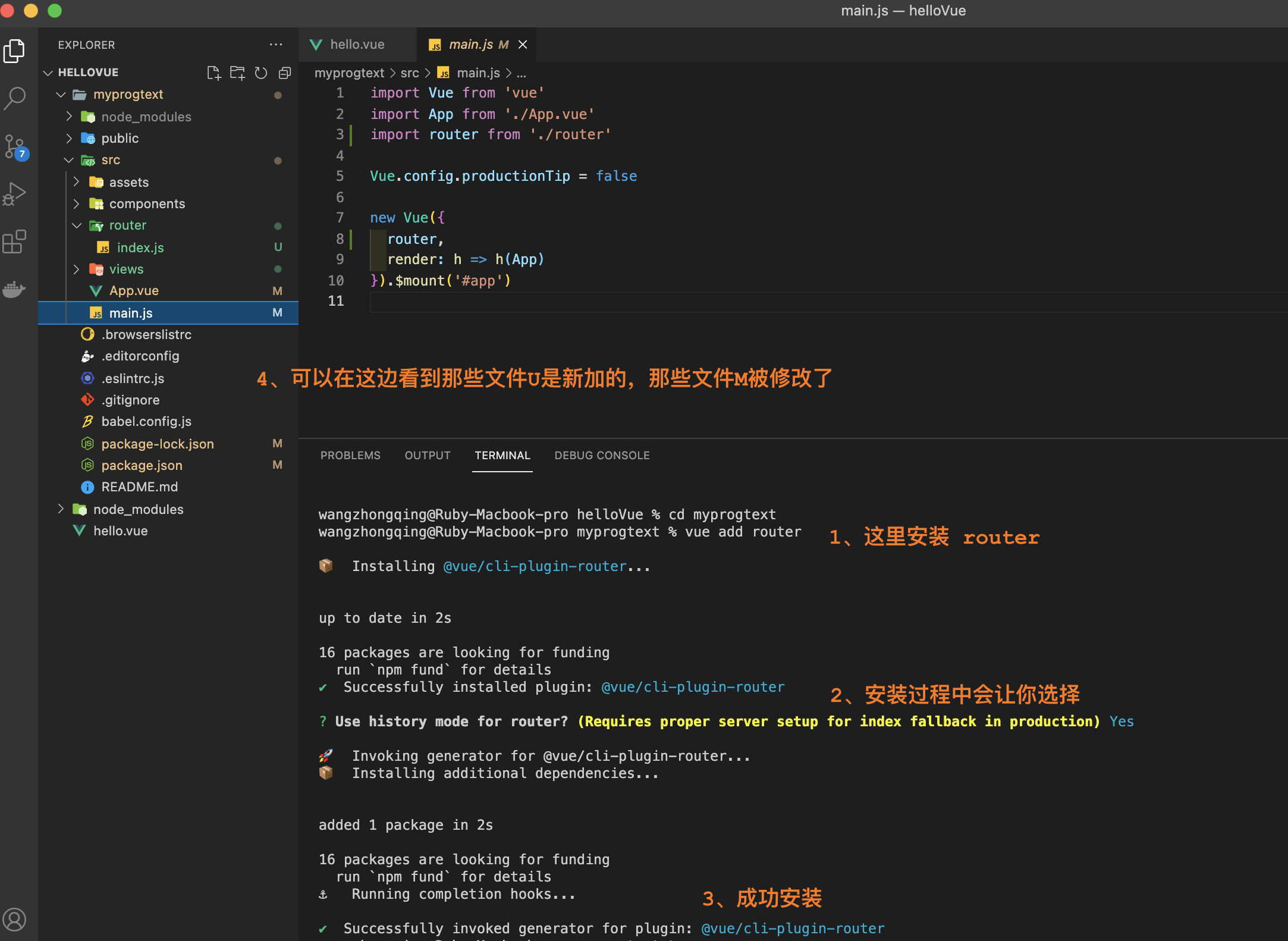This screenshot has height=941, width=1288.
Task: Switch to the hello.vue editor tab
Action: coord(357,45)
